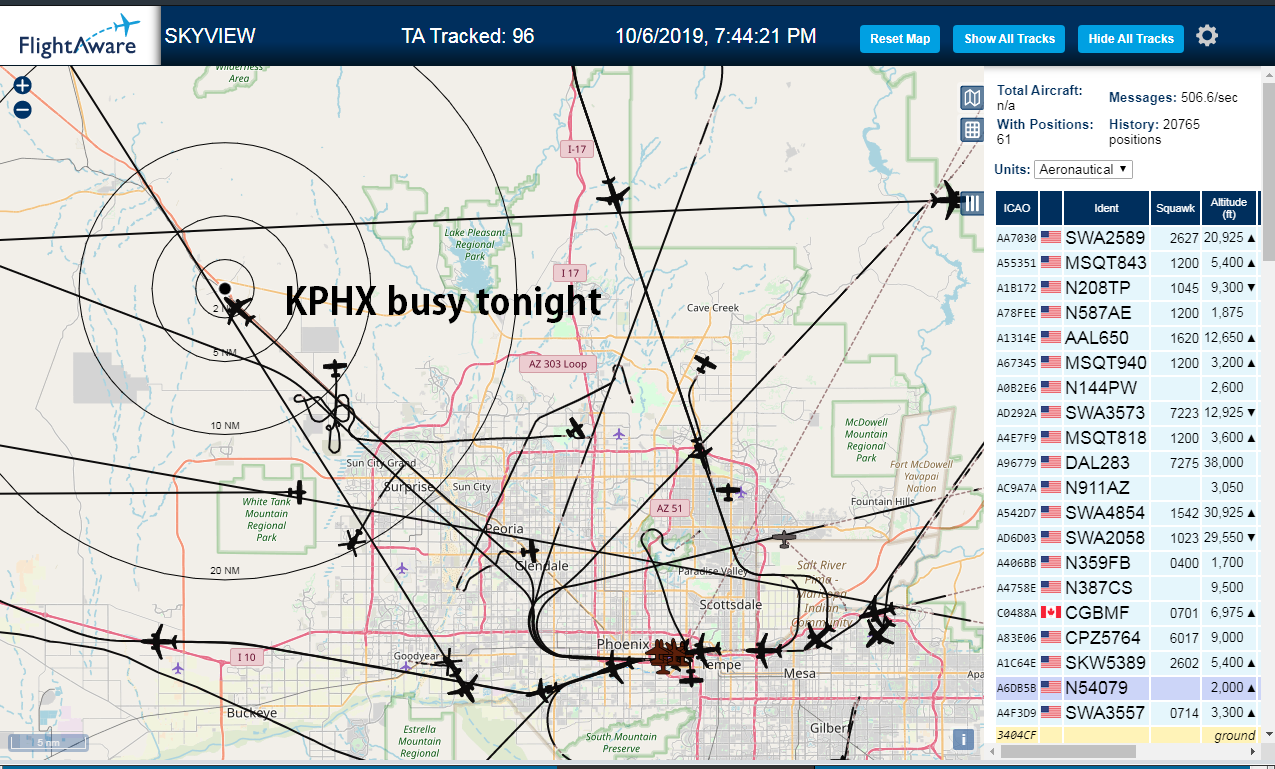Click the US flag in DAL283 row

pyautogui.click(x=1051, y=462)
